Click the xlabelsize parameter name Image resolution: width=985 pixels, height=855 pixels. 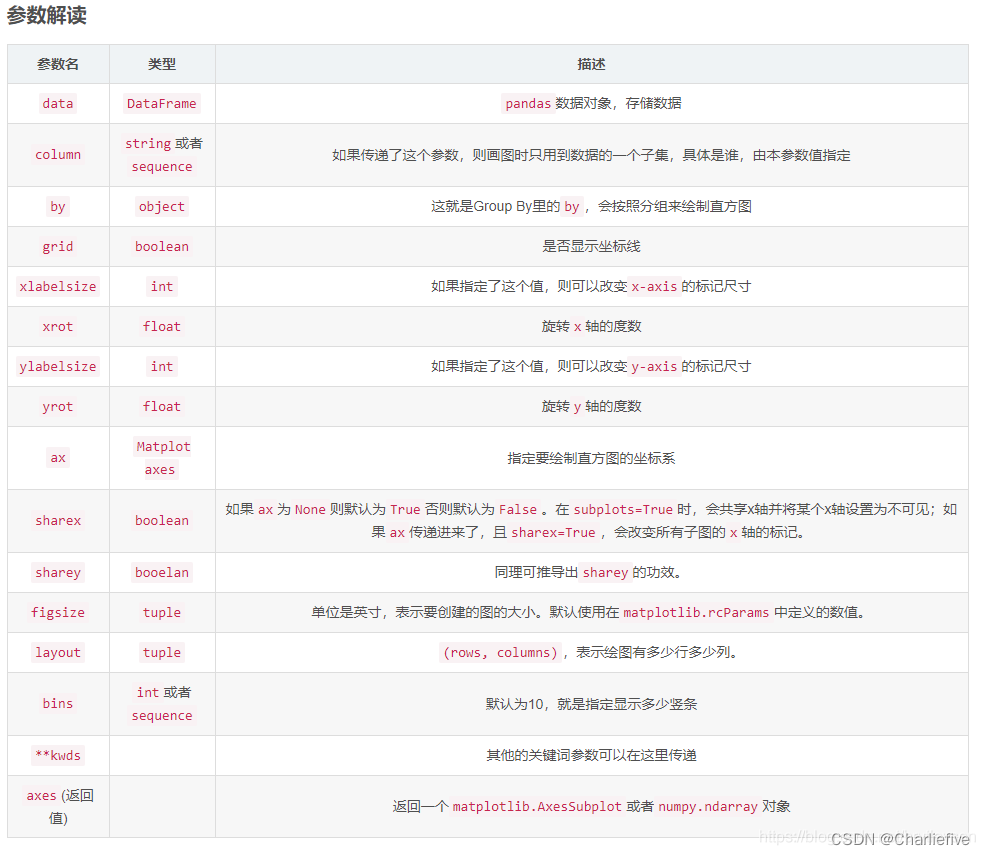57,286
